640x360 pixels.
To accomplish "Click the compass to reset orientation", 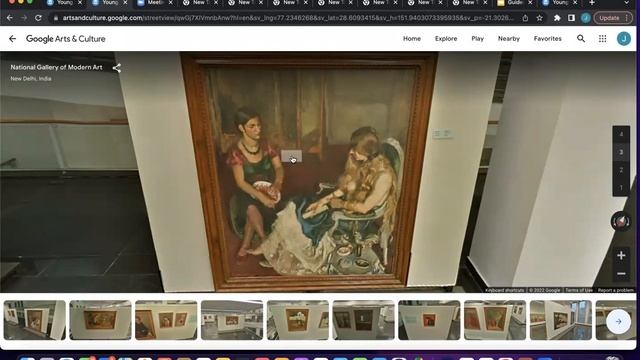I will 620,222.
